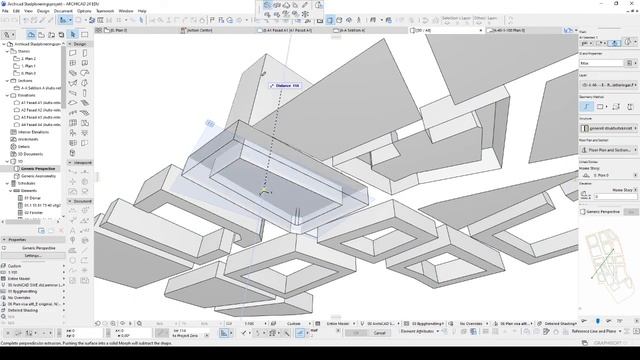Click the navigator vertical scrollbar

click(x=63, y=77)
